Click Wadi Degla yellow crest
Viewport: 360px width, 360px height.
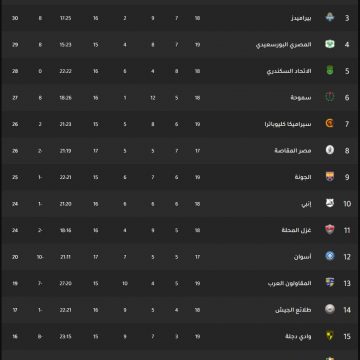click(x=330, y=336)
